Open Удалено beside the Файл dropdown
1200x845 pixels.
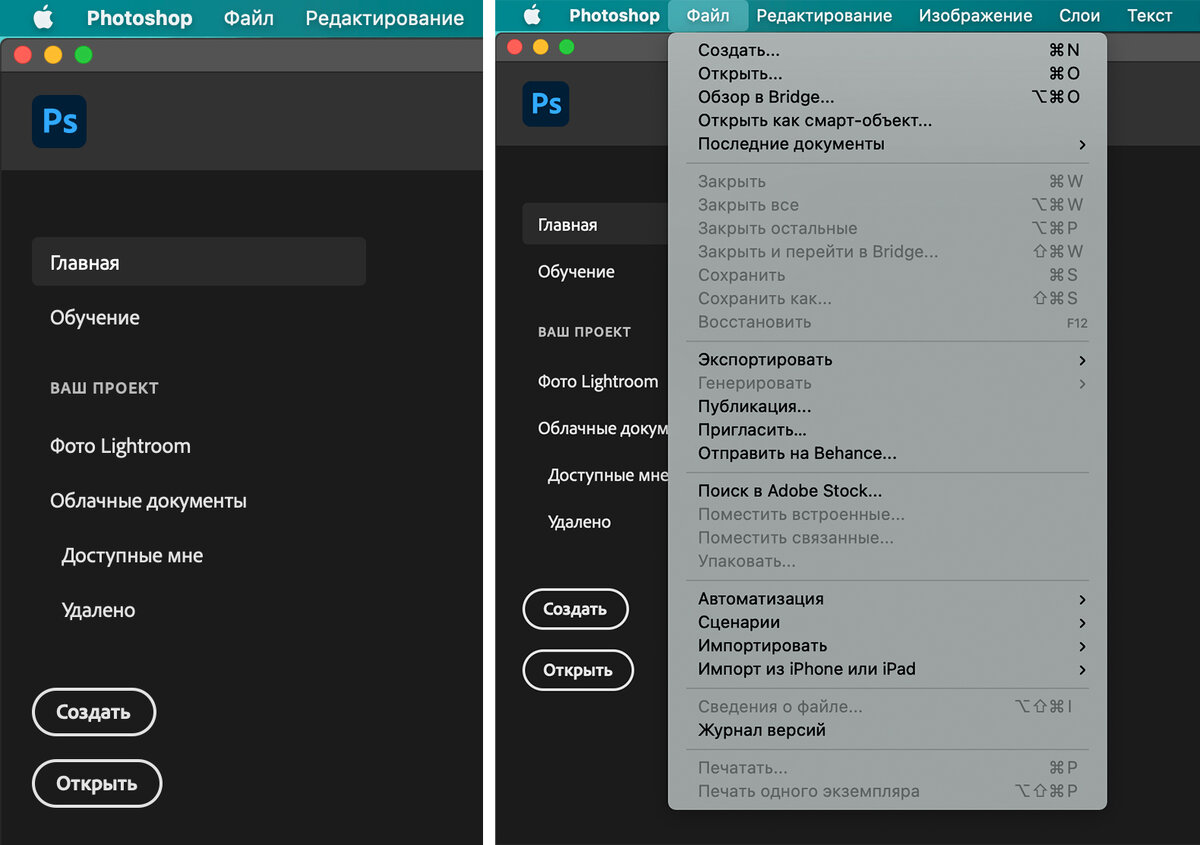[x=579, y=522]
